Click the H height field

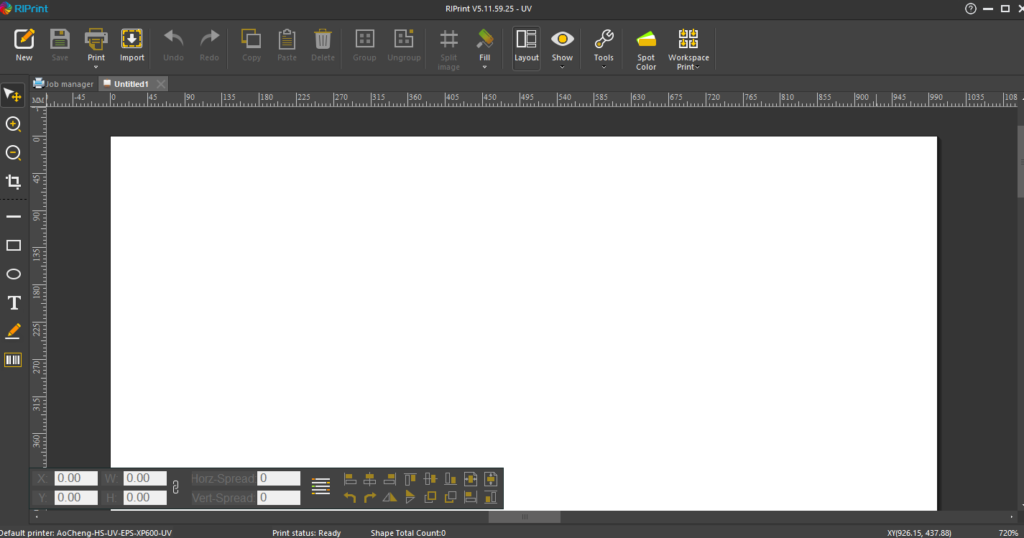coord(145,498)
